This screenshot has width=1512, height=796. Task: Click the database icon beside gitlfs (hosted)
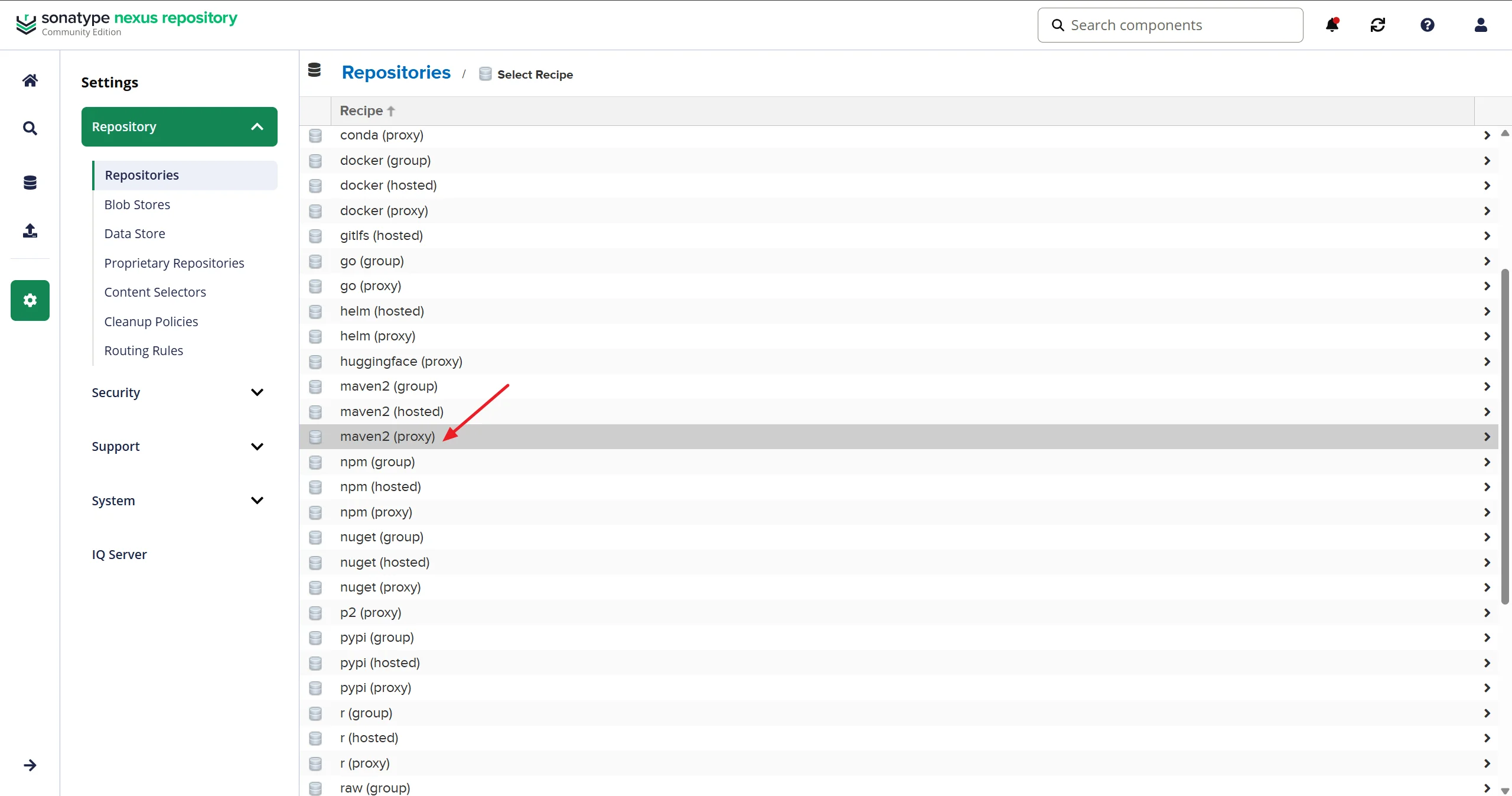315,236
